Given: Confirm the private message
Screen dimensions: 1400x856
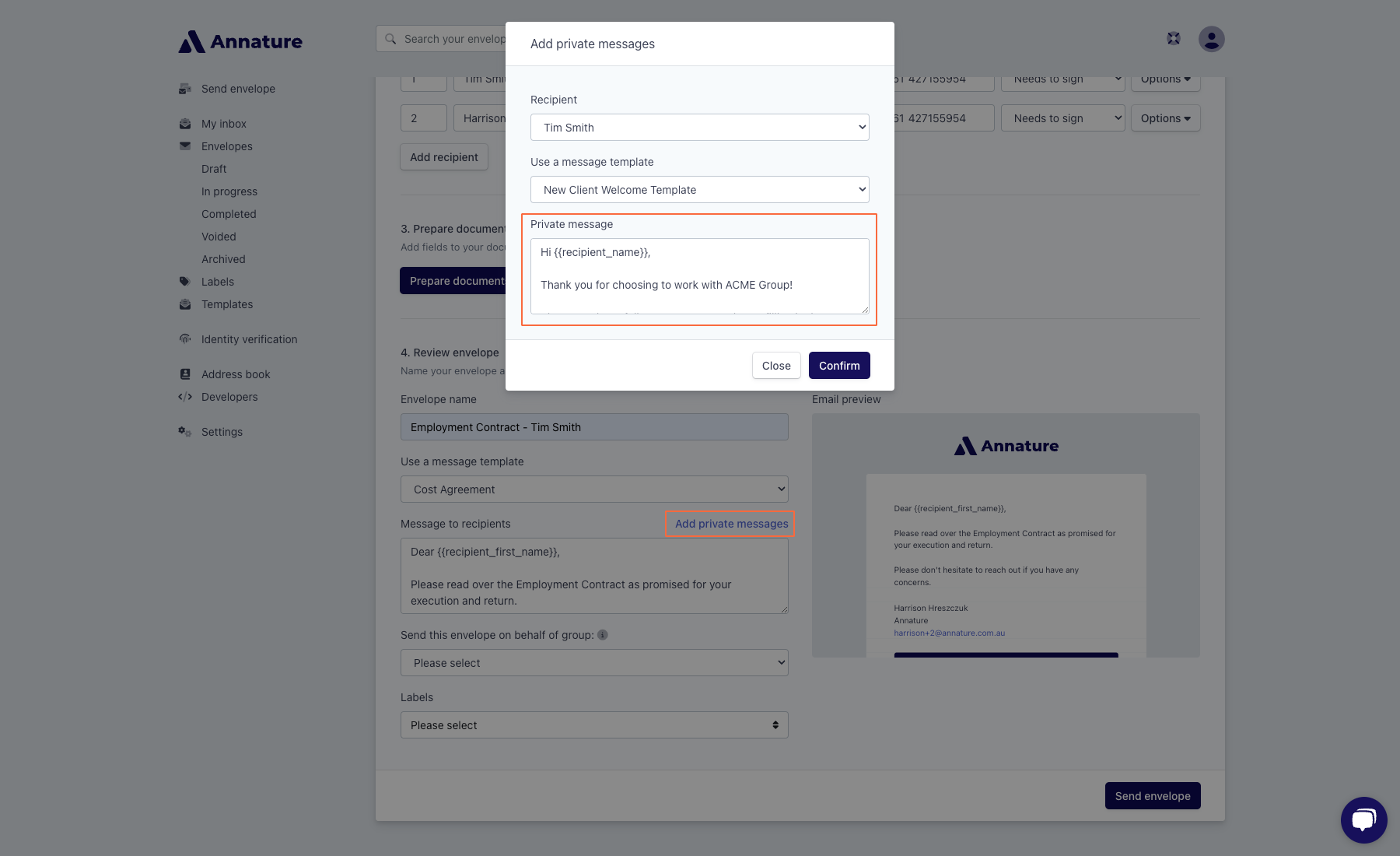Looking at the screenshot, I should click(839, 366).
